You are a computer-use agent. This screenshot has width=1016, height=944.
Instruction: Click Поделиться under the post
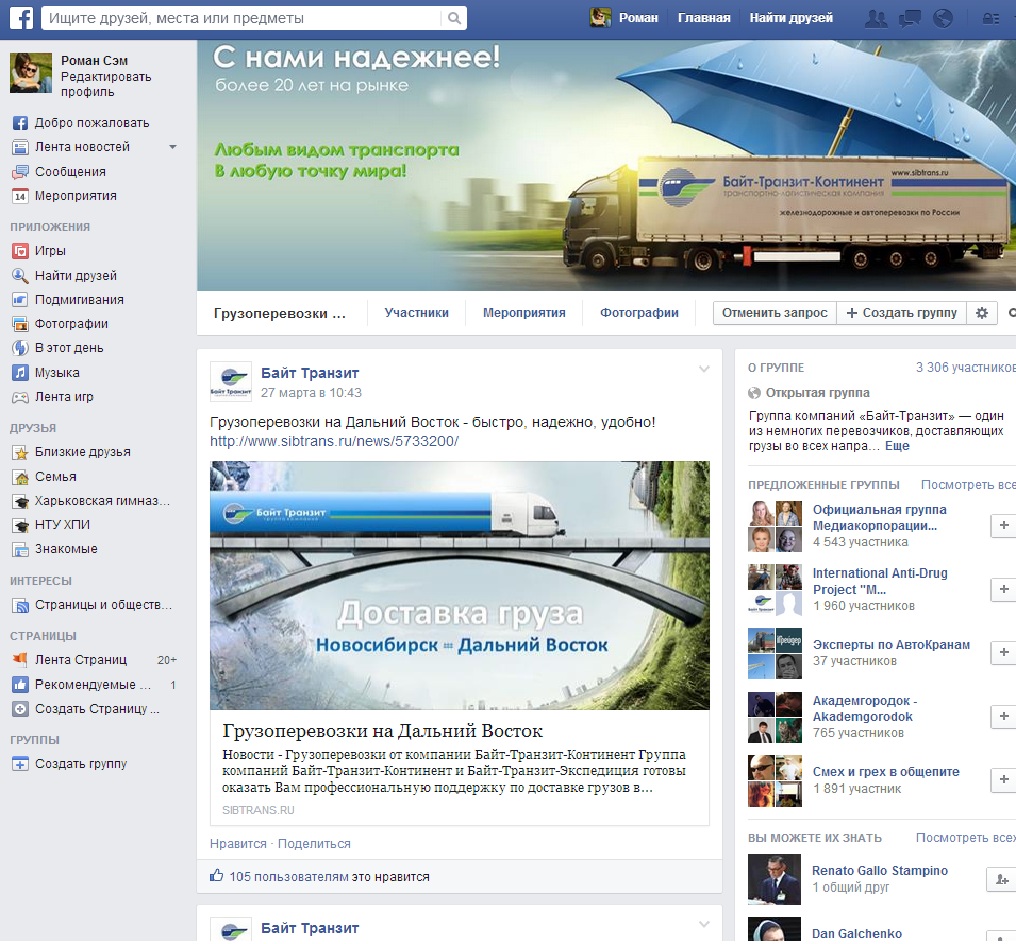(x=314, y=844)
